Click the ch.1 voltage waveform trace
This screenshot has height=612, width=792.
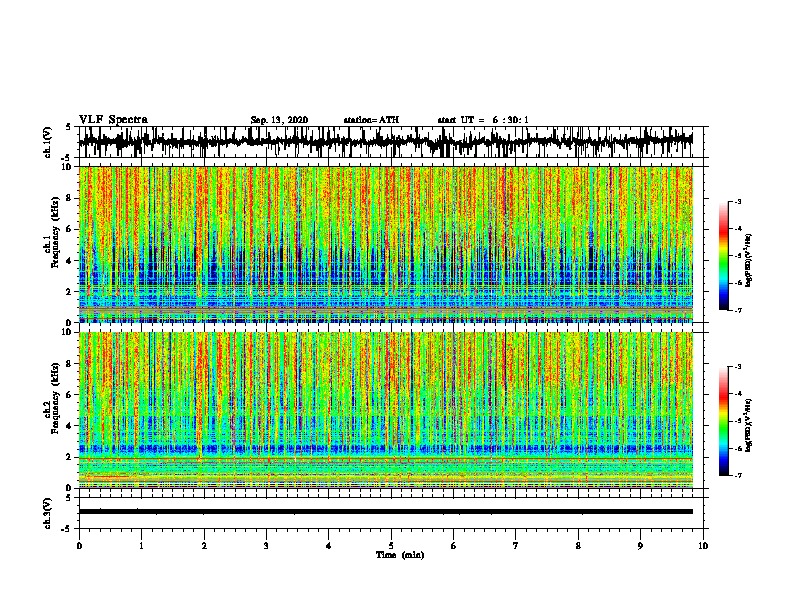click(385, 142)
